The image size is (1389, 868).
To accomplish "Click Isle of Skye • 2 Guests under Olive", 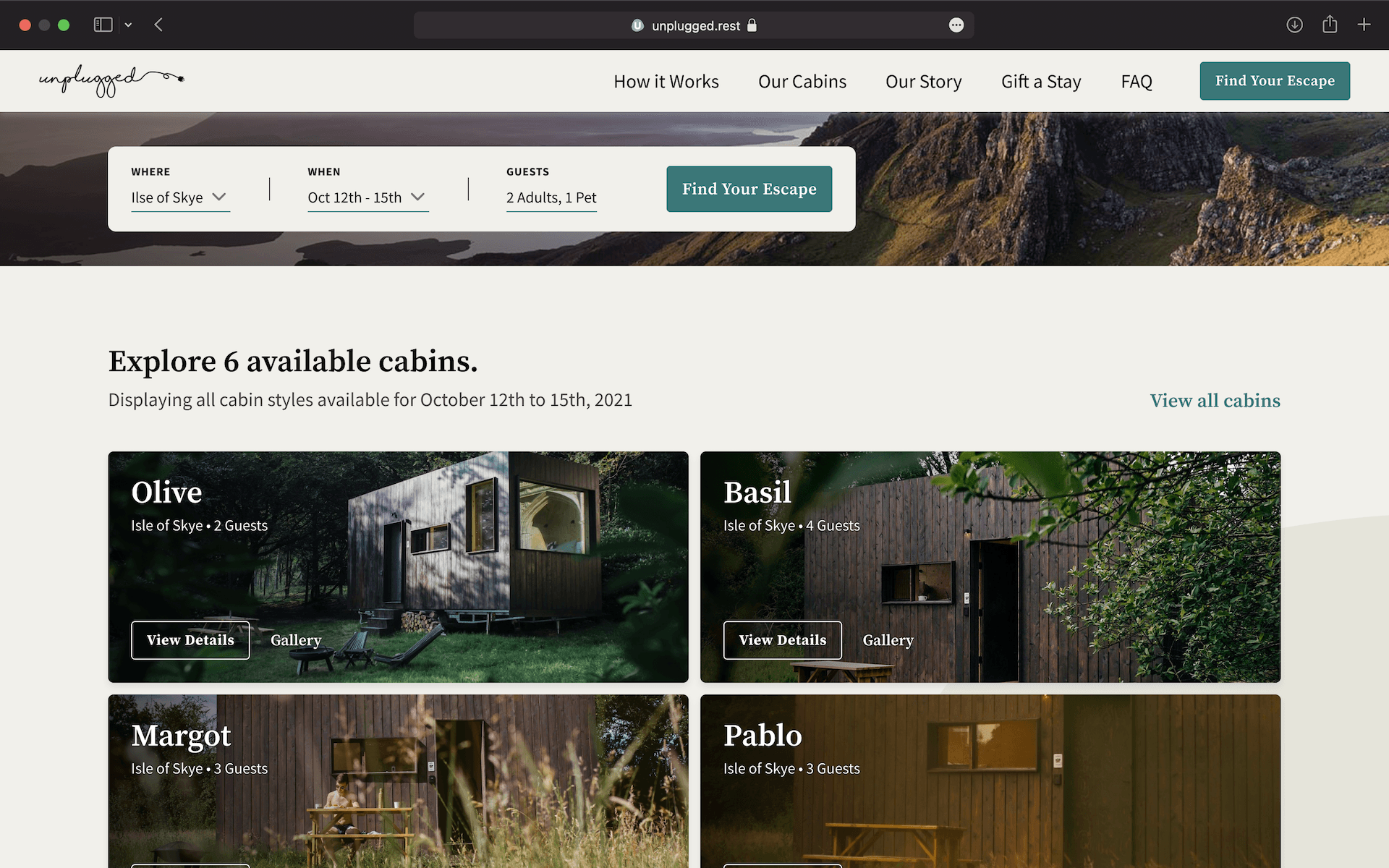I will pos(199,526).
